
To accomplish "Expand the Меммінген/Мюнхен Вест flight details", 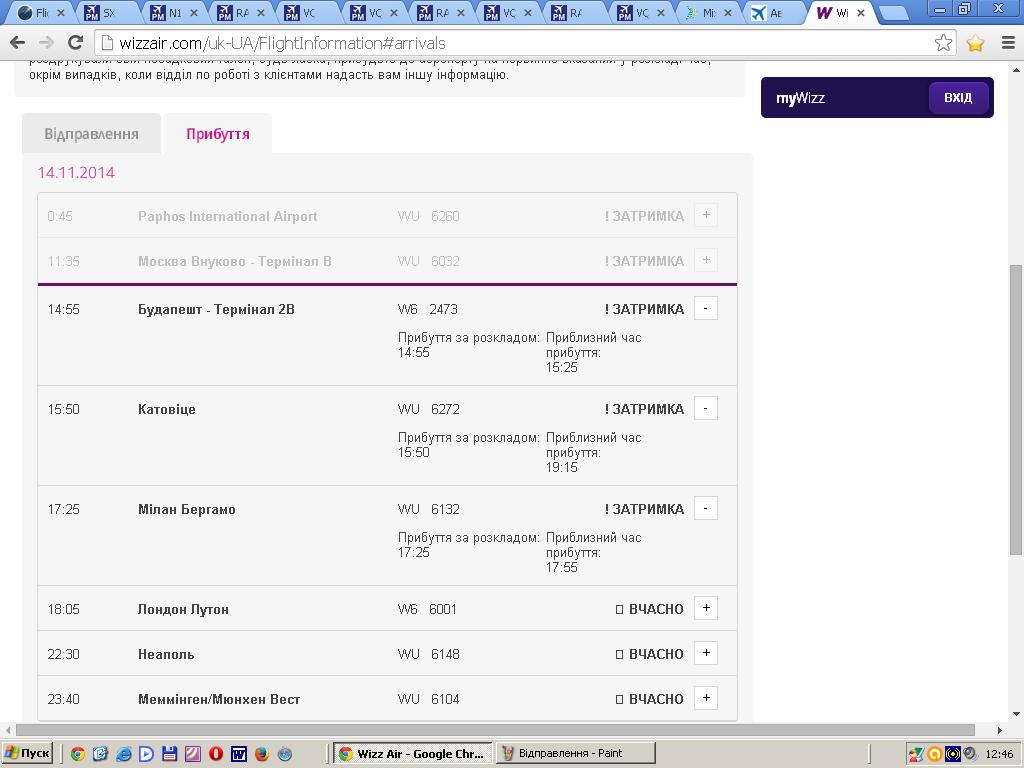I will pyautogui.click(x=705, y=699).
